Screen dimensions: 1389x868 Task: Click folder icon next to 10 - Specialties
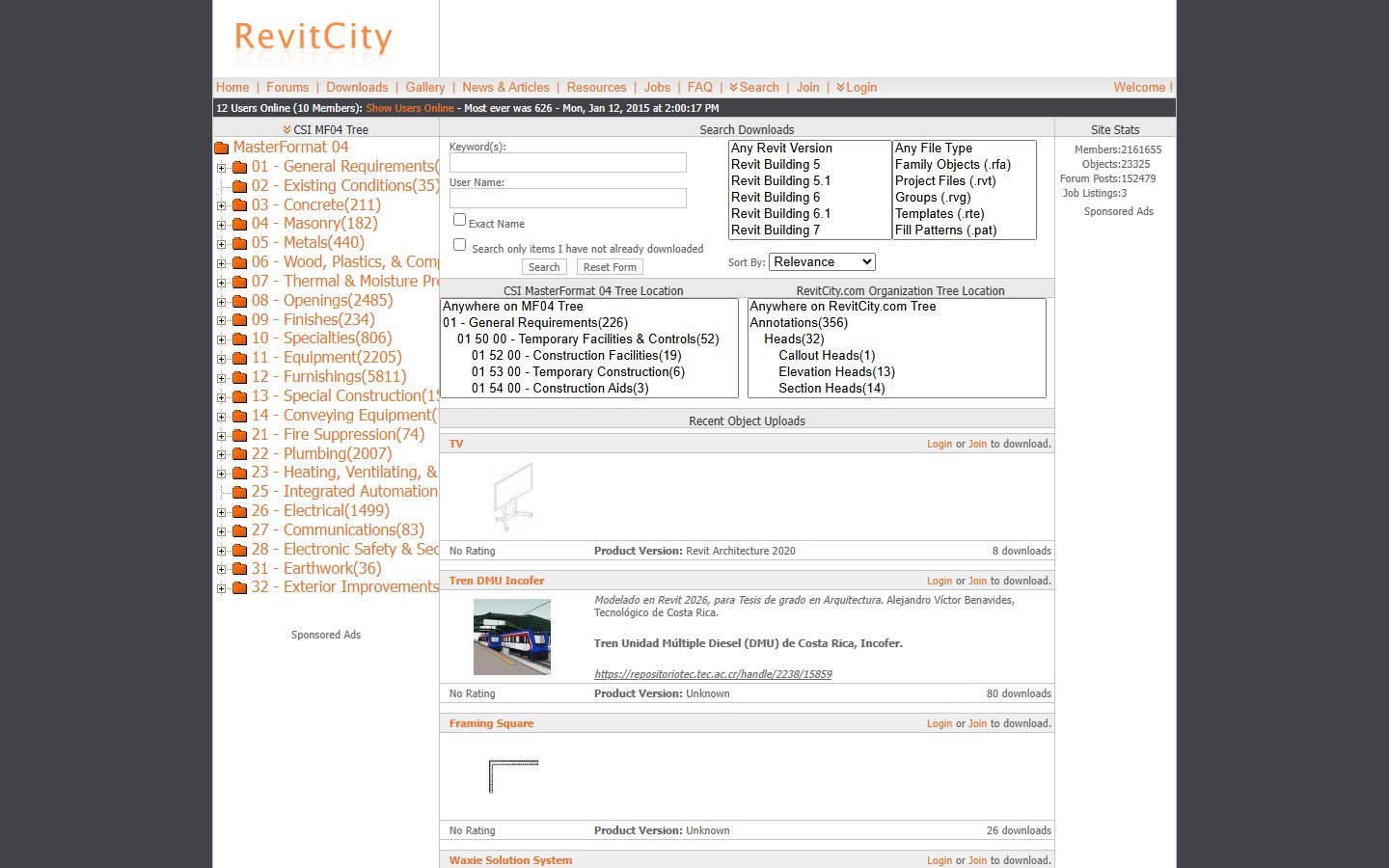pos(240,339)
